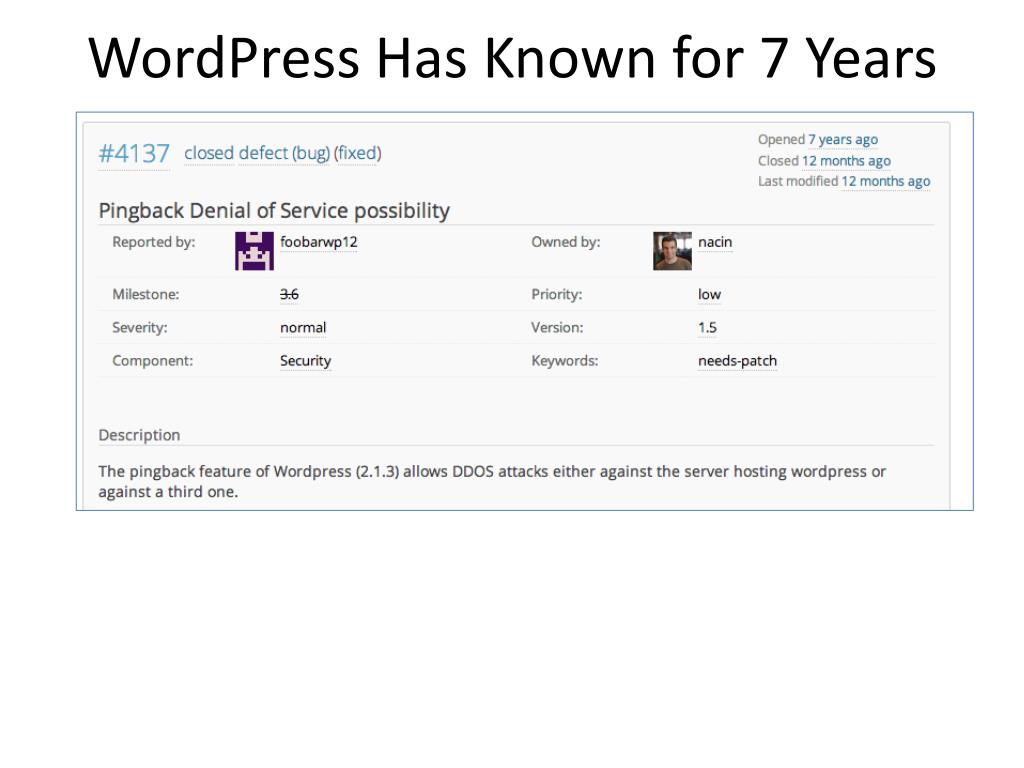Click the 'Description' heading
1024x768 pixels.
(139, 435)
